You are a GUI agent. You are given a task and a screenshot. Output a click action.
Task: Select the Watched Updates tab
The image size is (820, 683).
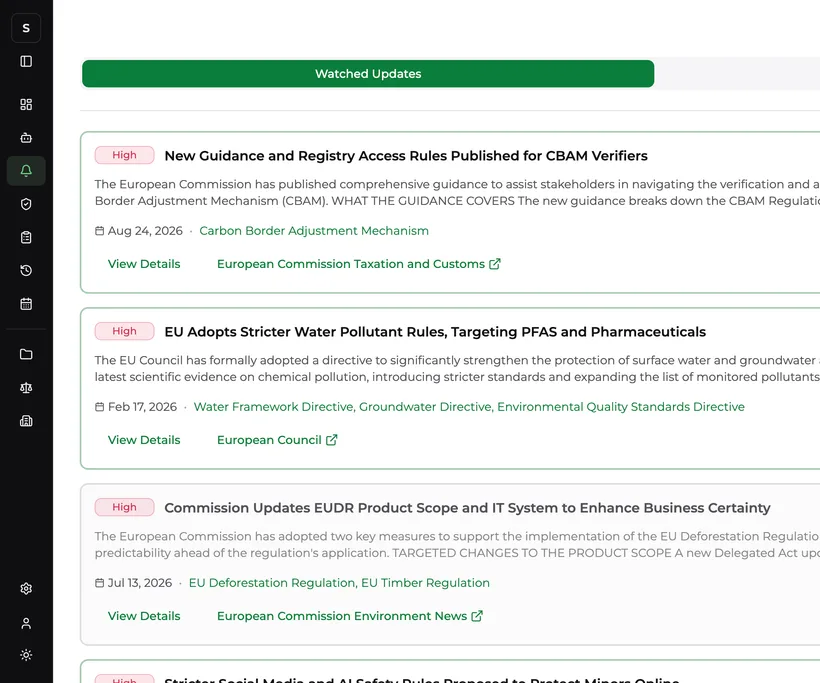tap(368, 74)
